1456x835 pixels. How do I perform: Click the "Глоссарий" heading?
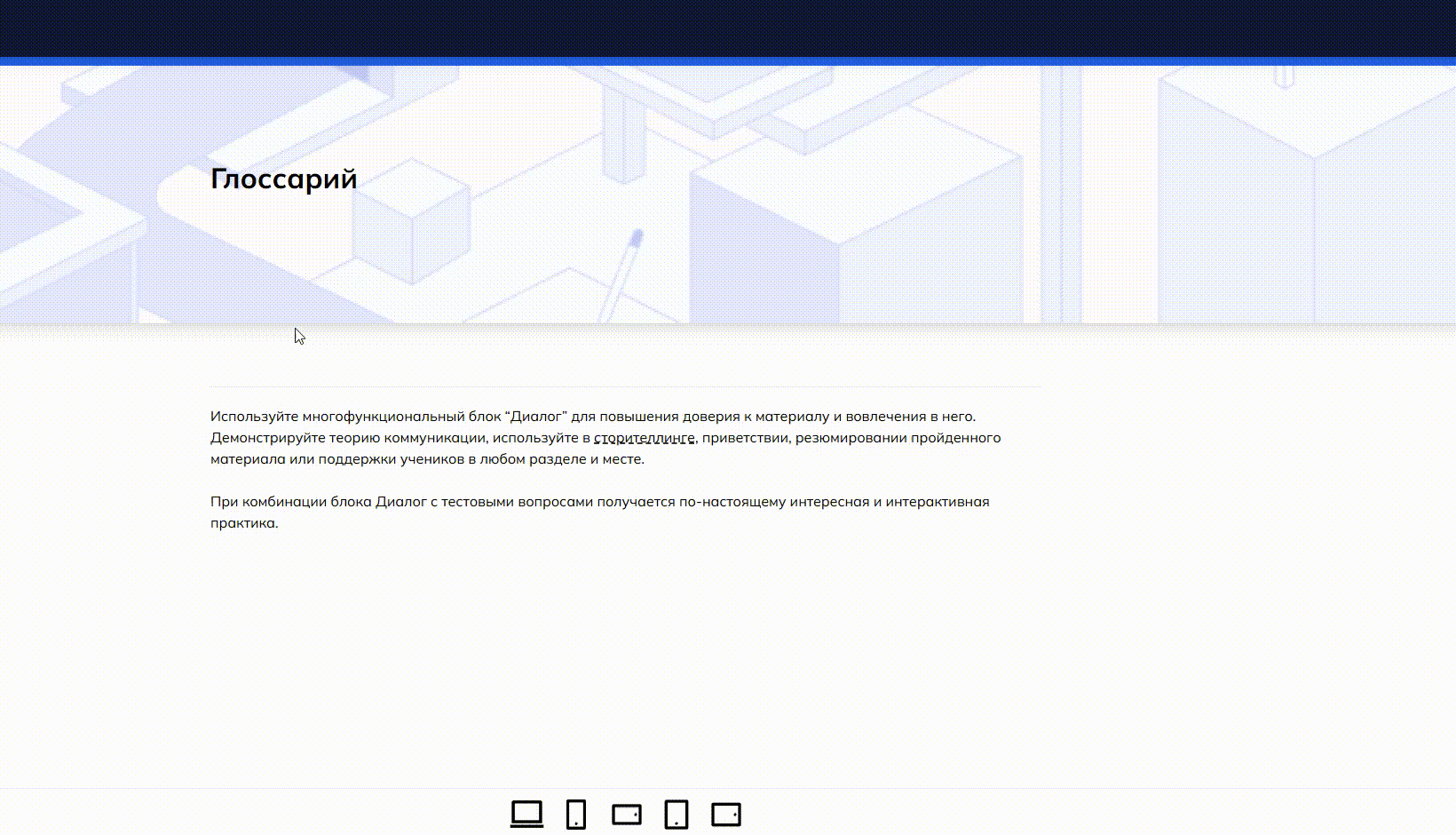284,179
